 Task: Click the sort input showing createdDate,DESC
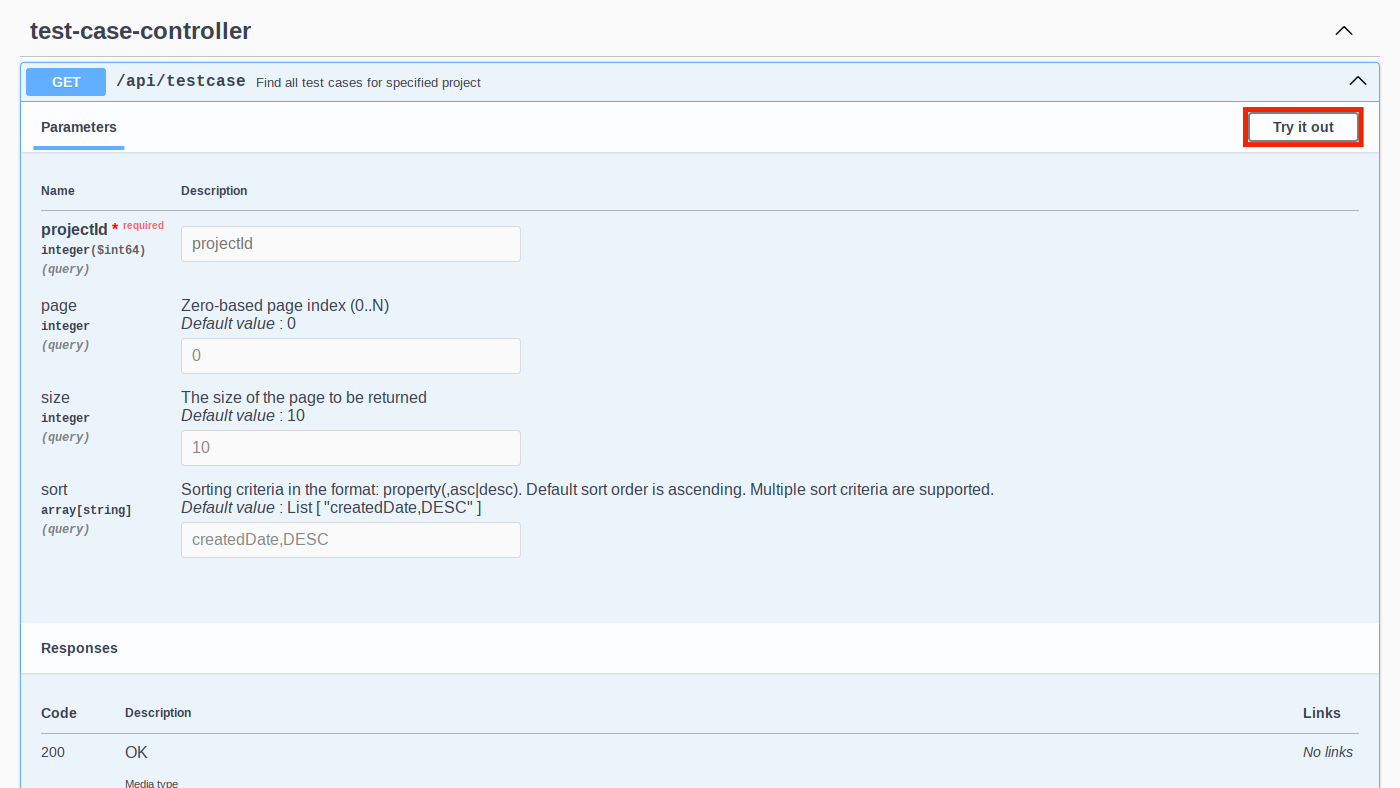pos(350,539)
